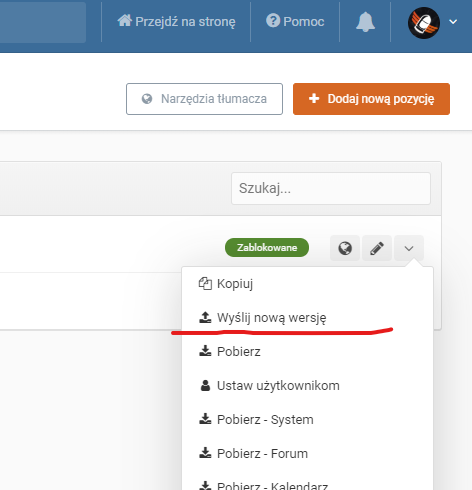The image size is (472, 490).
Task: Click the Dodaj nową pozycję button
Action: click(x=371, y=99)
